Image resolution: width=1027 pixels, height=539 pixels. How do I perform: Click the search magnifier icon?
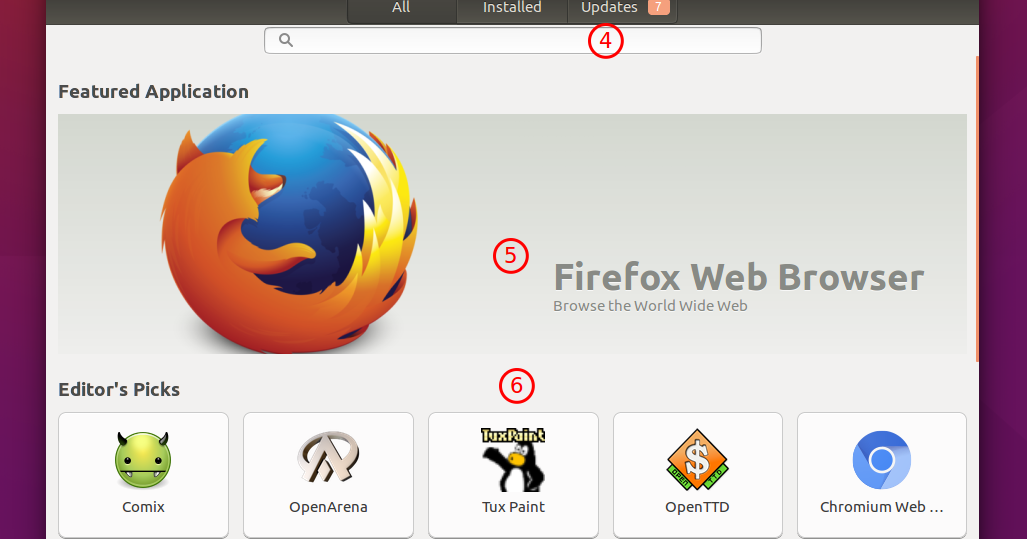click(286, 40)
